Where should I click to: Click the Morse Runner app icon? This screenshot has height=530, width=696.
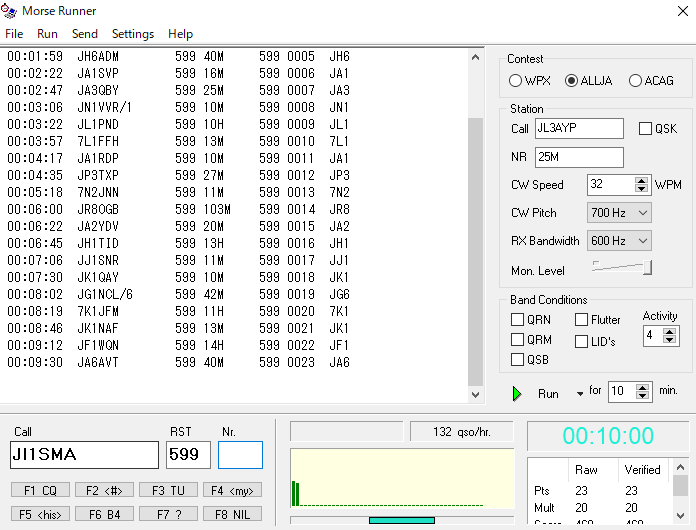[x=9, y=11]
